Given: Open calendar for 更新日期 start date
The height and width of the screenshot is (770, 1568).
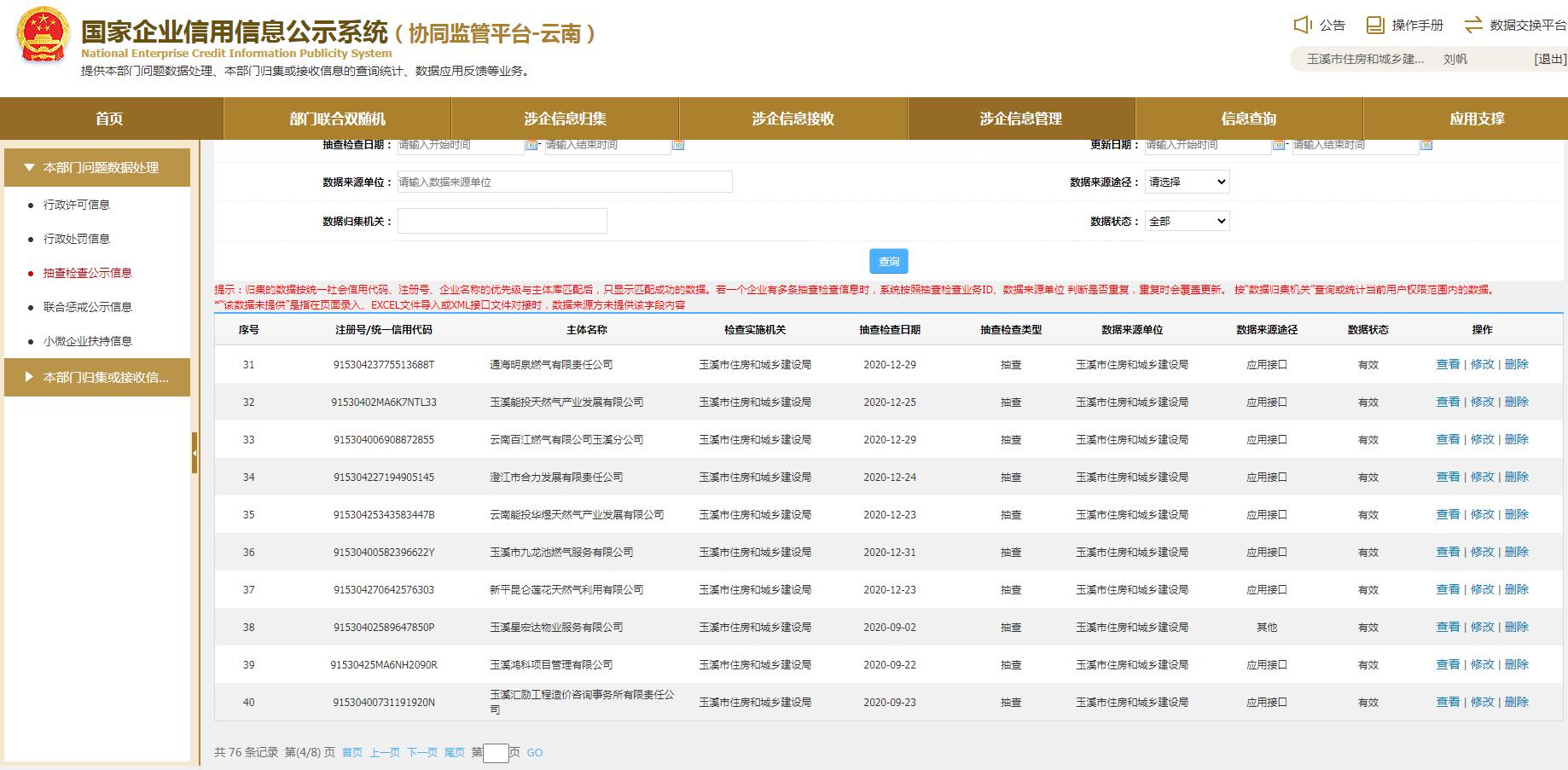Looking at the screenshot, I should coord(1279,145).
